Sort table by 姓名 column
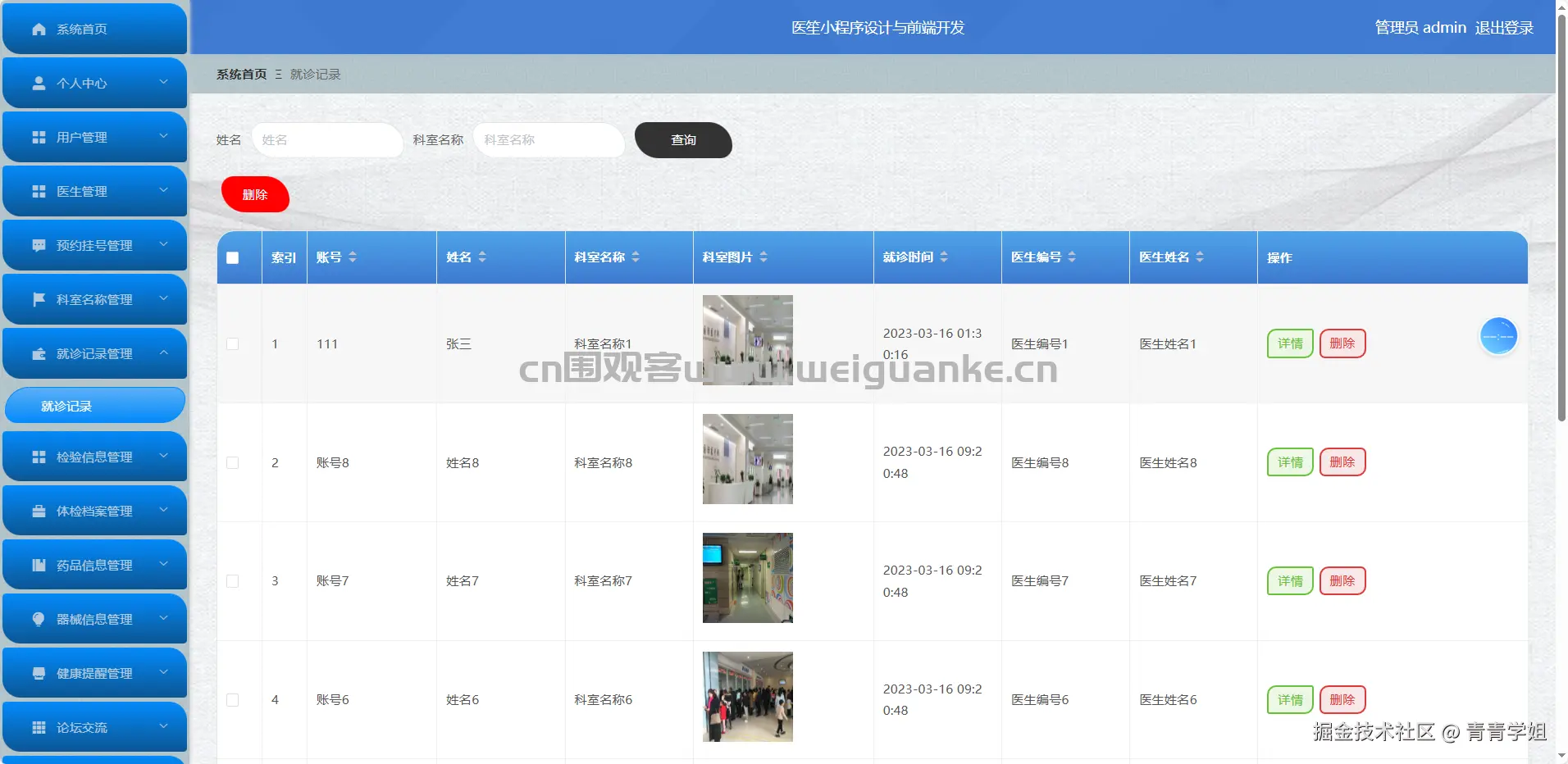 [x=482, y=257]
